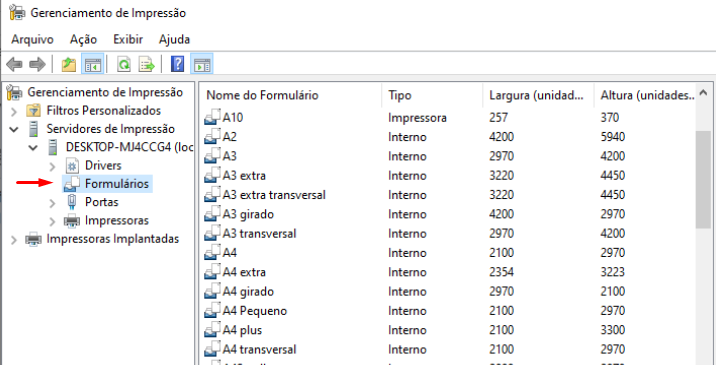Open the Arquivo menu
This screenshot has height=365, width=716.
[x=32, y=39]
